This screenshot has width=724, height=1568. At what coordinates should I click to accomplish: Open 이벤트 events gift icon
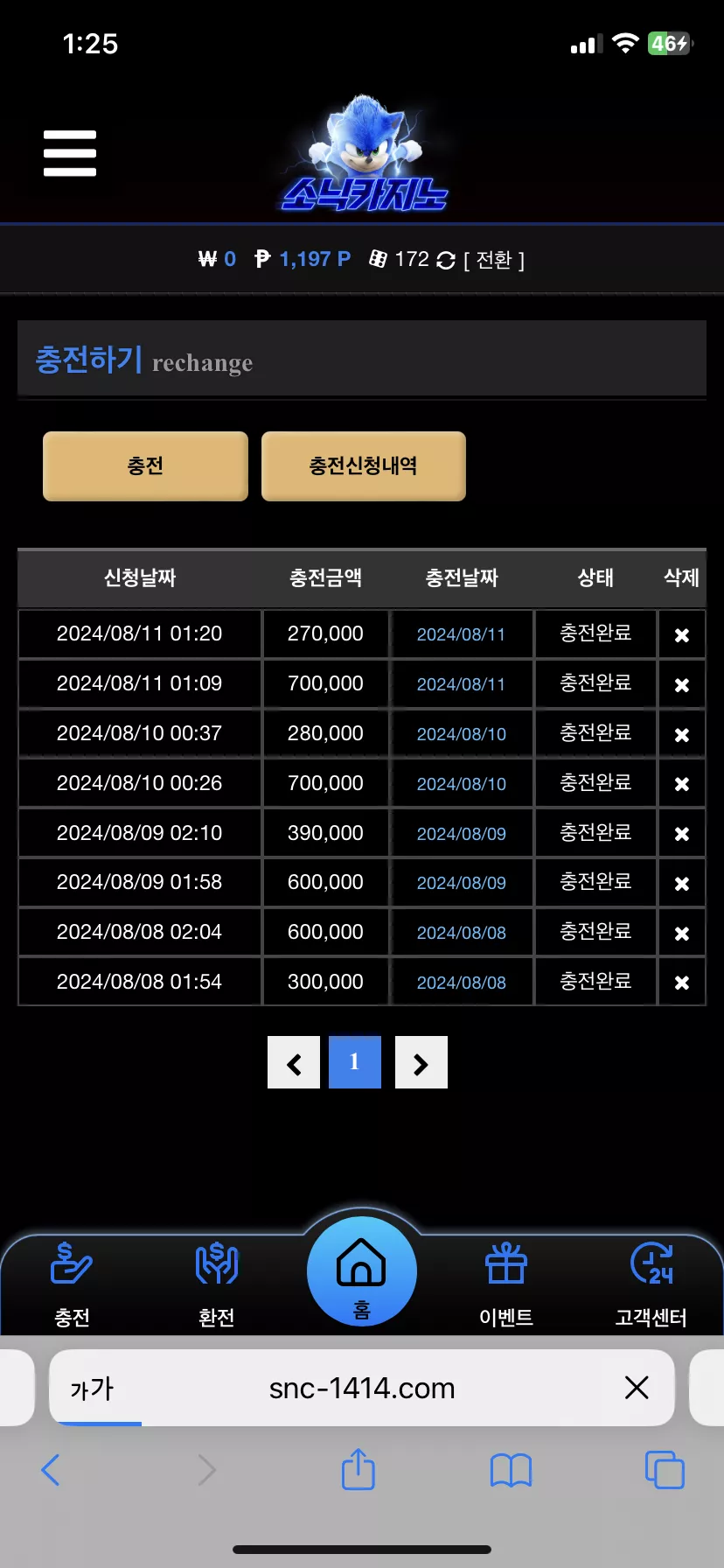(506, 1283)
